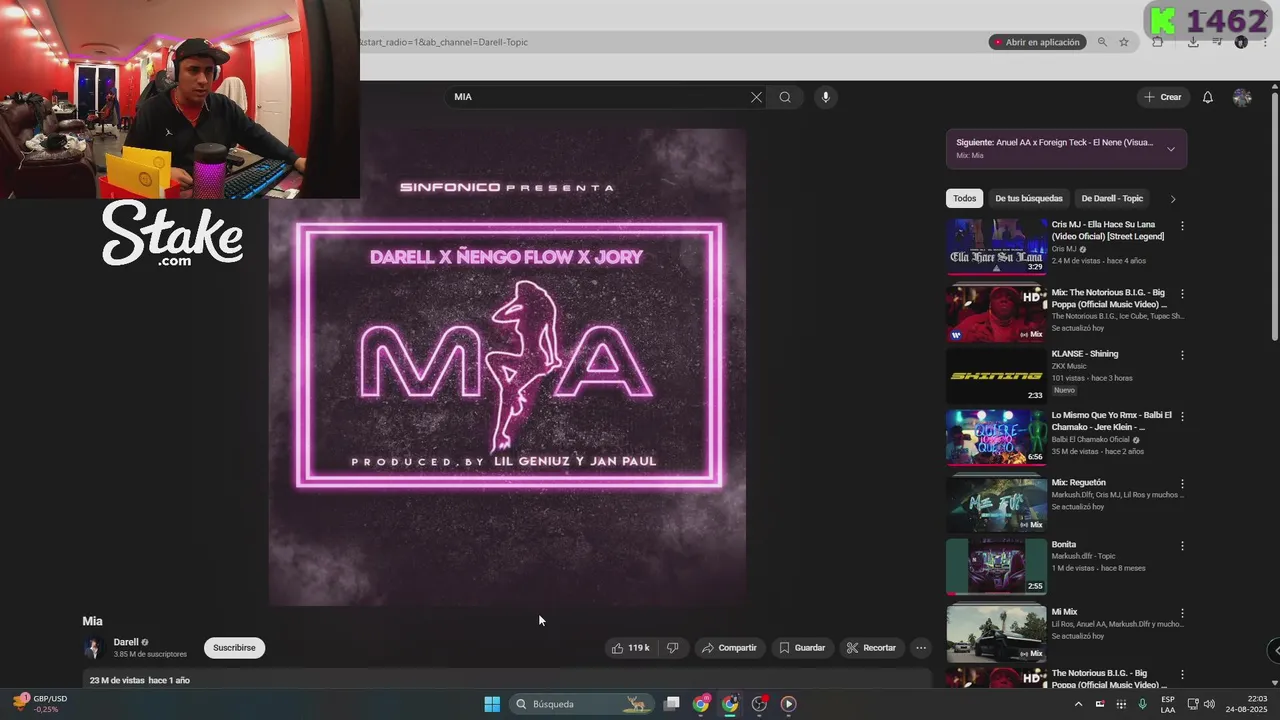Click the zoom magnifier in address bar
The image size is (1280, 720).
pyautogui.click(x=1102, y=42)
